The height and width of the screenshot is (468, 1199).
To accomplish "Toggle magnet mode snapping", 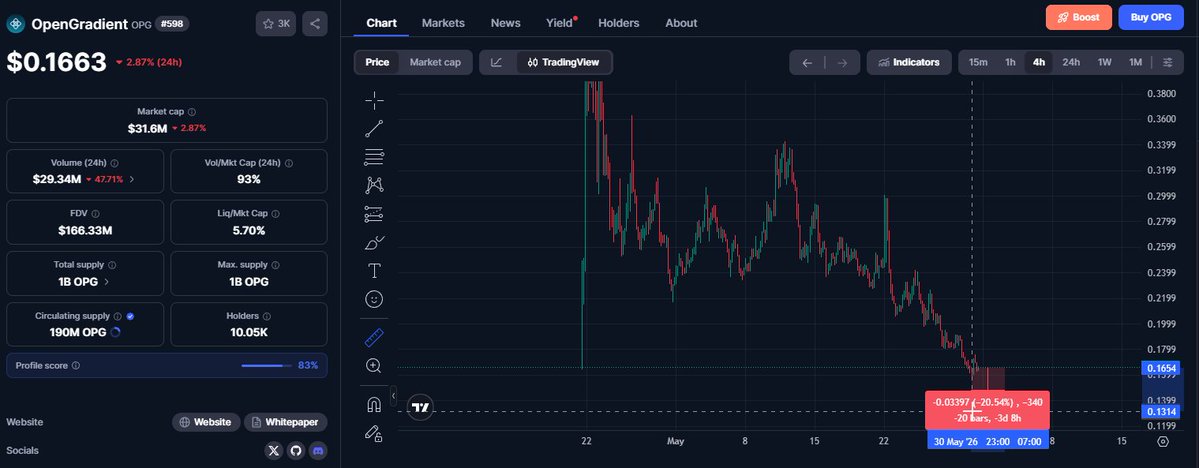I will 374,405.
